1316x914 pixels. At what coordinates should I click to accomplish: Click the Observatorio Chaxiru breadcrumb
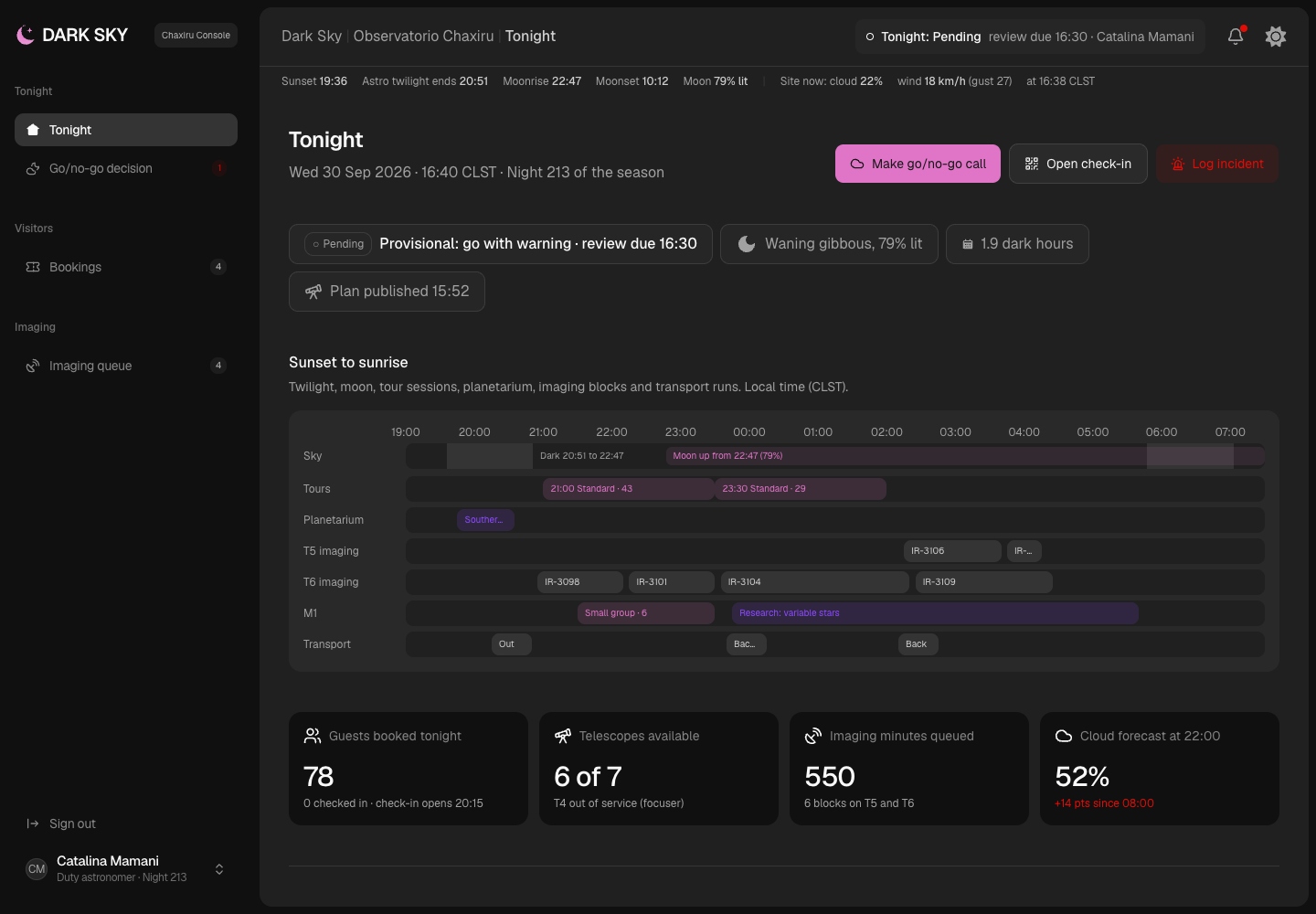[x=424, y=37]
